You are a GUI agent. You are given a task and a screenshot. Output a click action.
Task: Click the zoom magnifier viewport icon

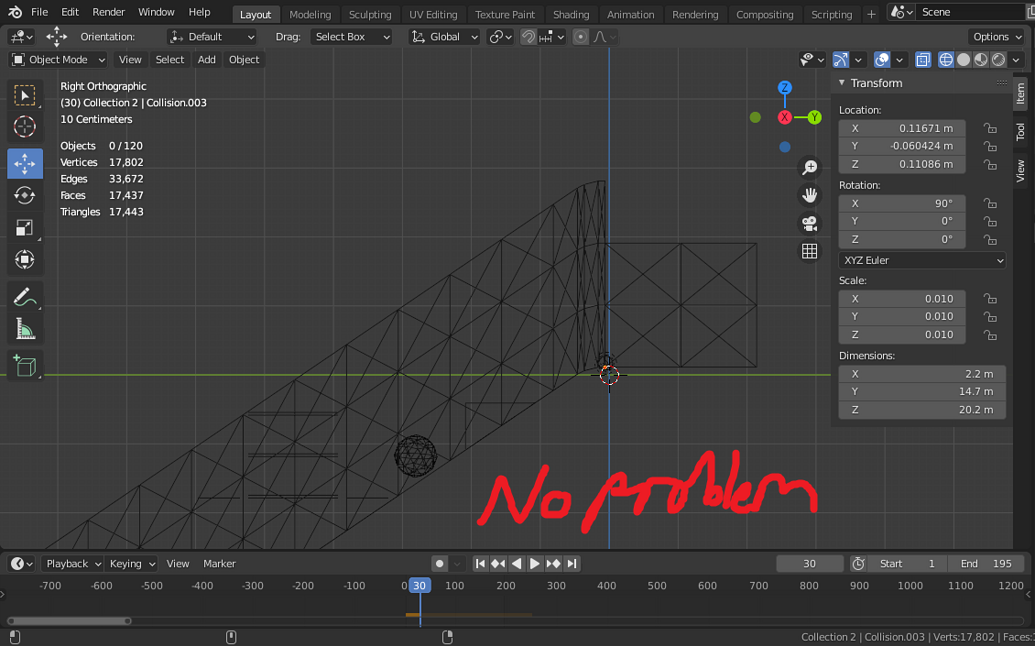pos(809,168)
